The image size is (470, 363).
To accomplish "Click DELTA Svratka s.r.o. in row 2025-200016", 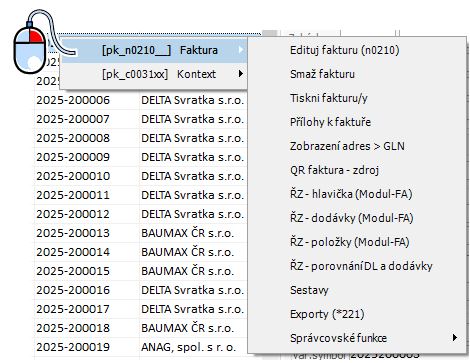I will click(x=192, y=290).
